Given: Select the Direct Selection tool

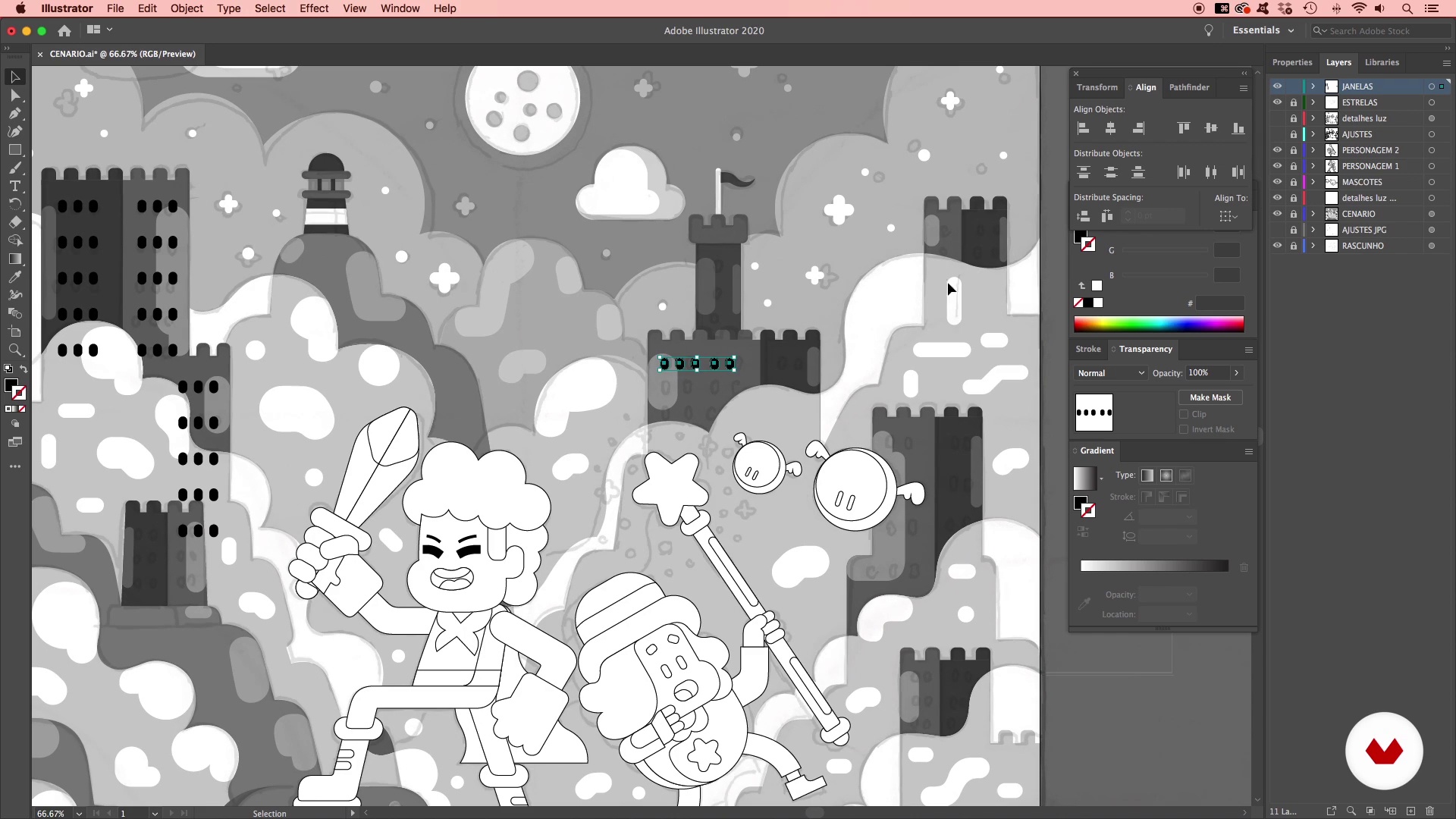Looking at the screenshot, I should click(x=14, y=96).
